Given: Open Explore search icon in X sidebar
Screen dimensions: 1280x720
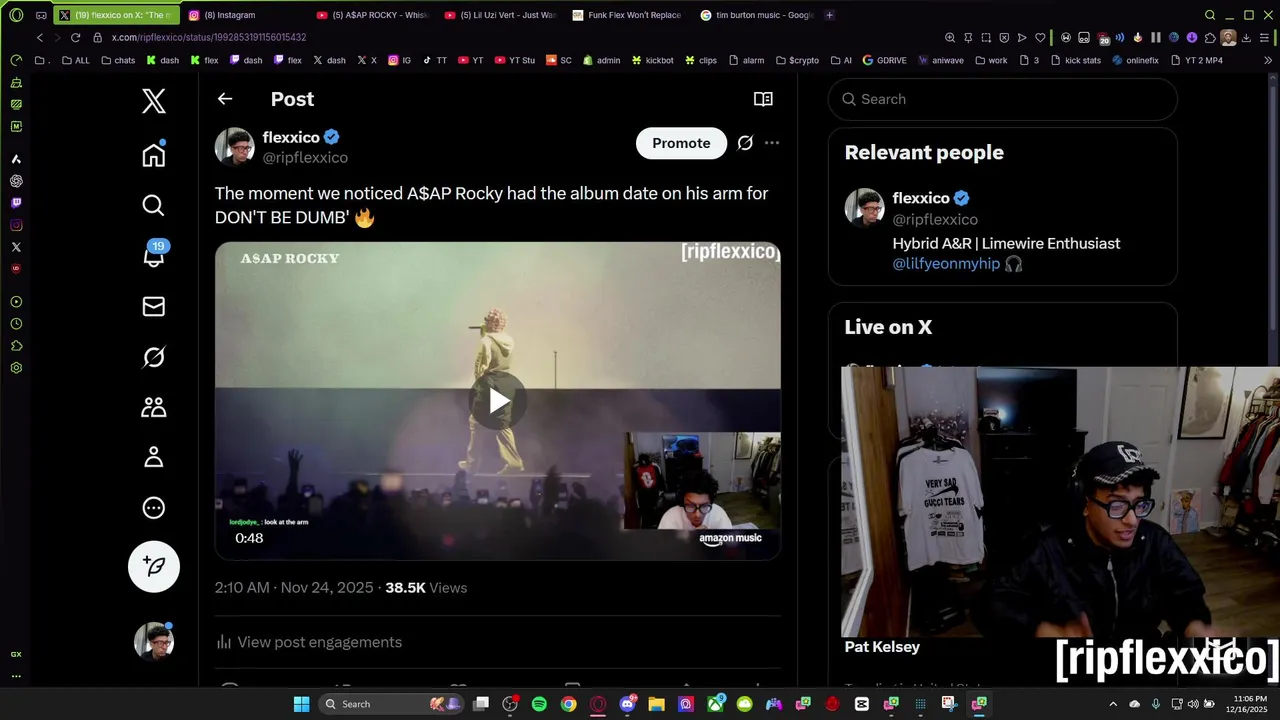Looking at the screenshot, I should [153, 205].
